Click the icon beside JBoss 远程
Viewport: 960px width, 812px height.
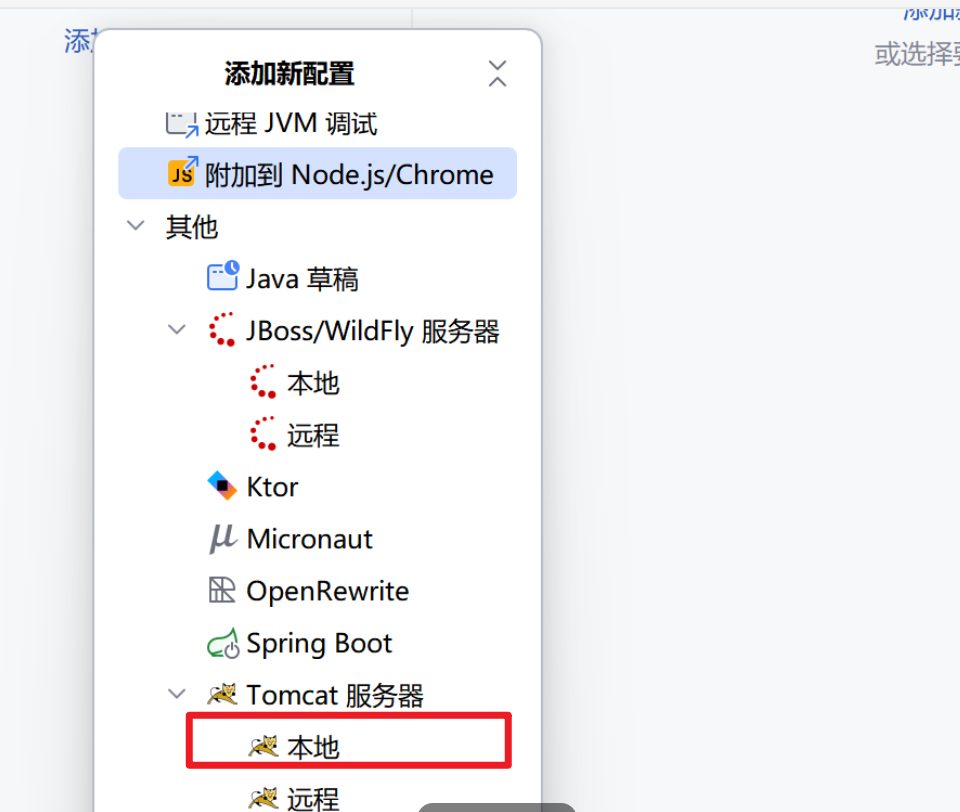(x=263, y=434)
